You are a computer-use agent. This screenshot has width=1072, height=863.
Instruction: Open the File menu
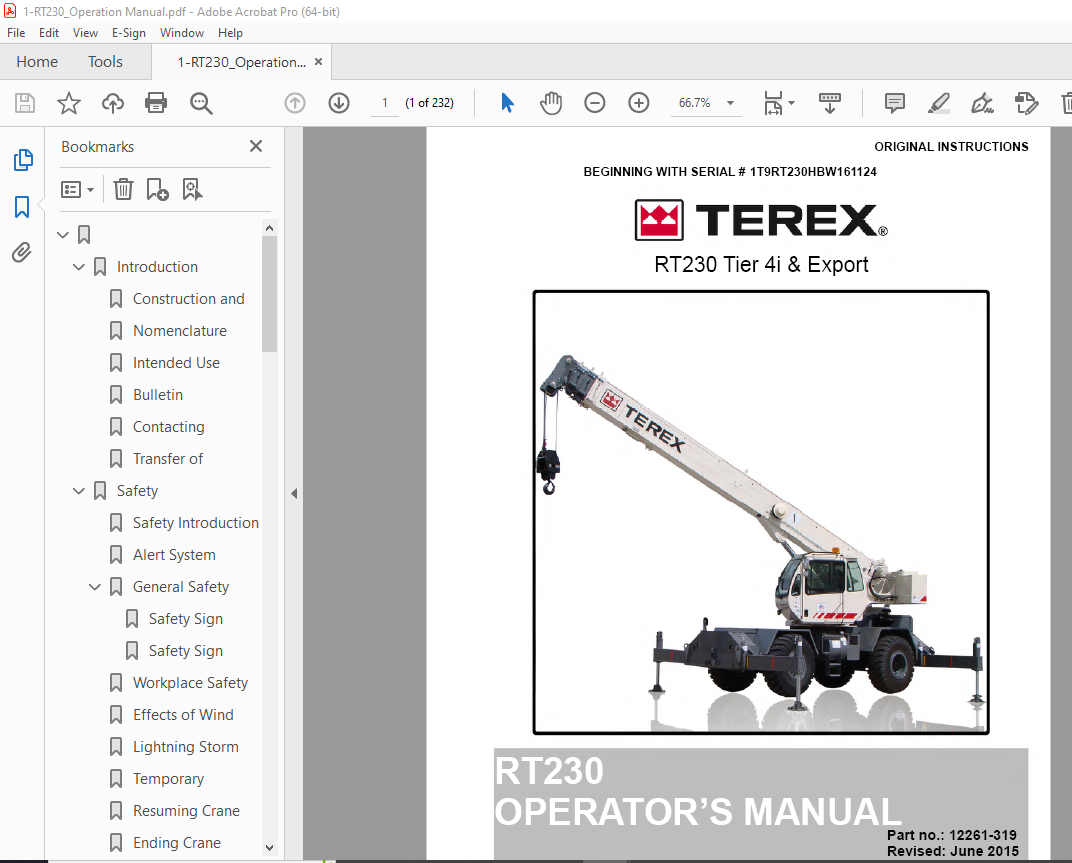pos(16,33)
